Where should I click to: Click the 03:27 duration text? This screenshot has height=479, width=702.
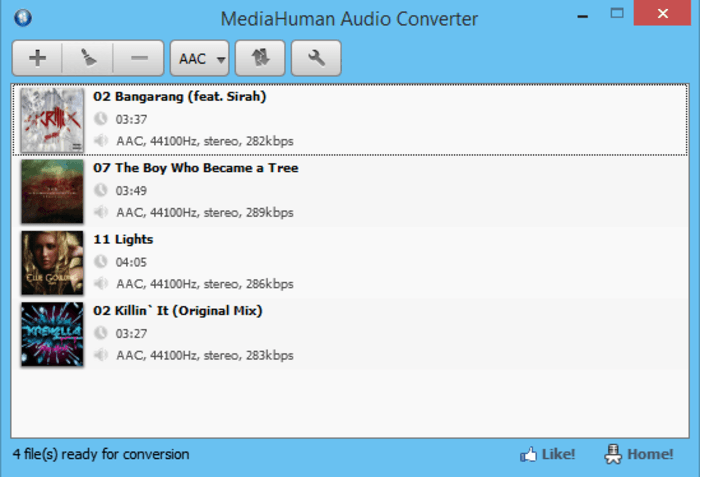[131, 334]
